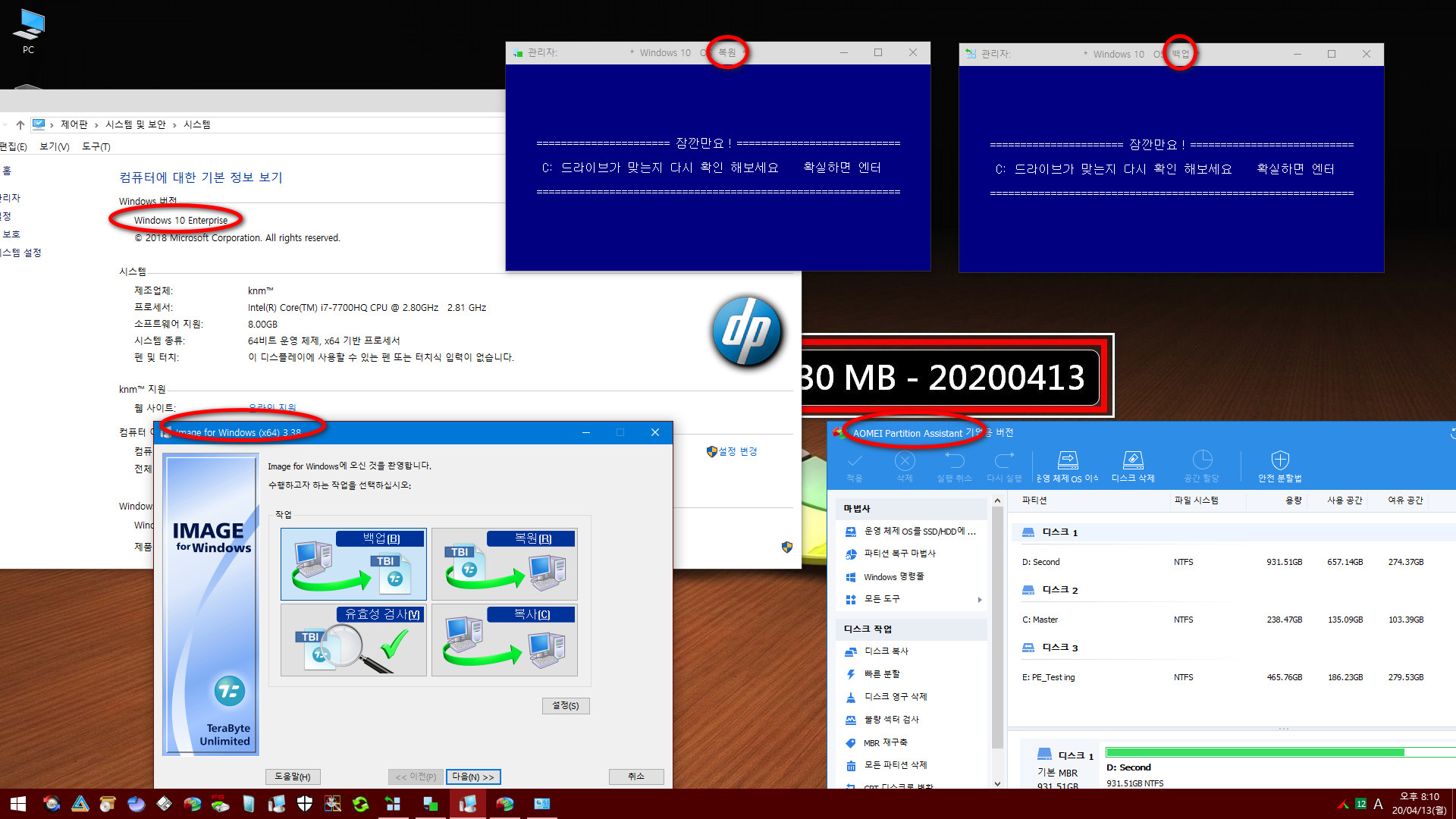Click the scroll-down arrow of AOMEI sidebar
This screenshot has height=819, width=1456.
pos(997,783)
